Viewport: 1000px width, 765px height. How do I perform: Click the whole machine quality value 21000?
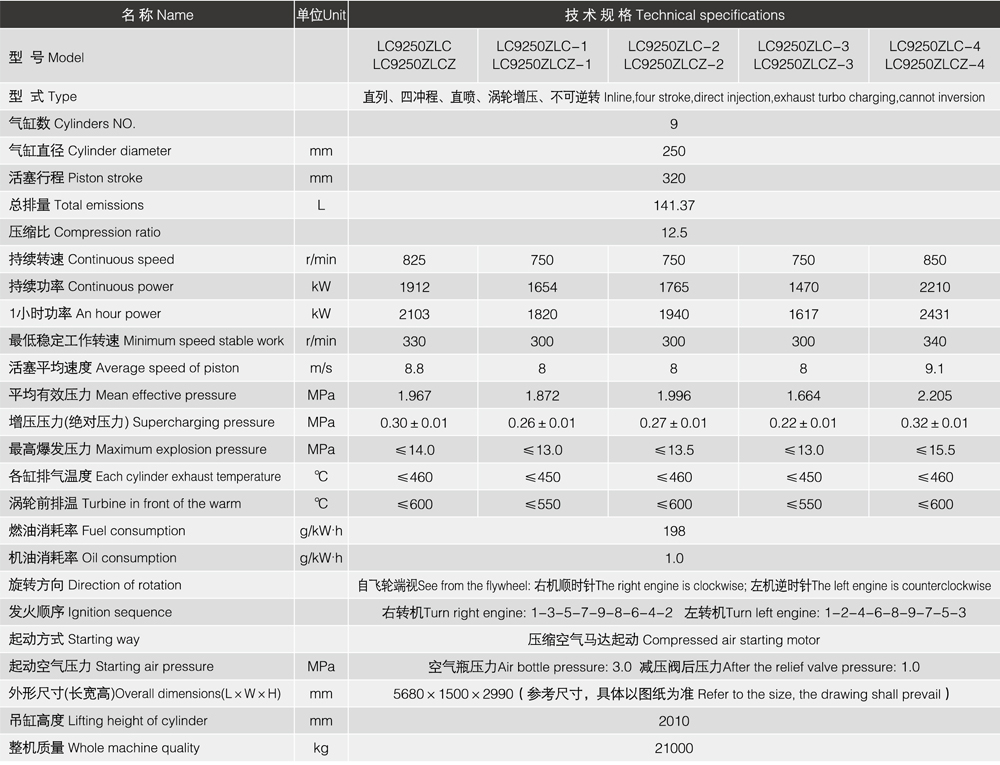pos(673,748)
